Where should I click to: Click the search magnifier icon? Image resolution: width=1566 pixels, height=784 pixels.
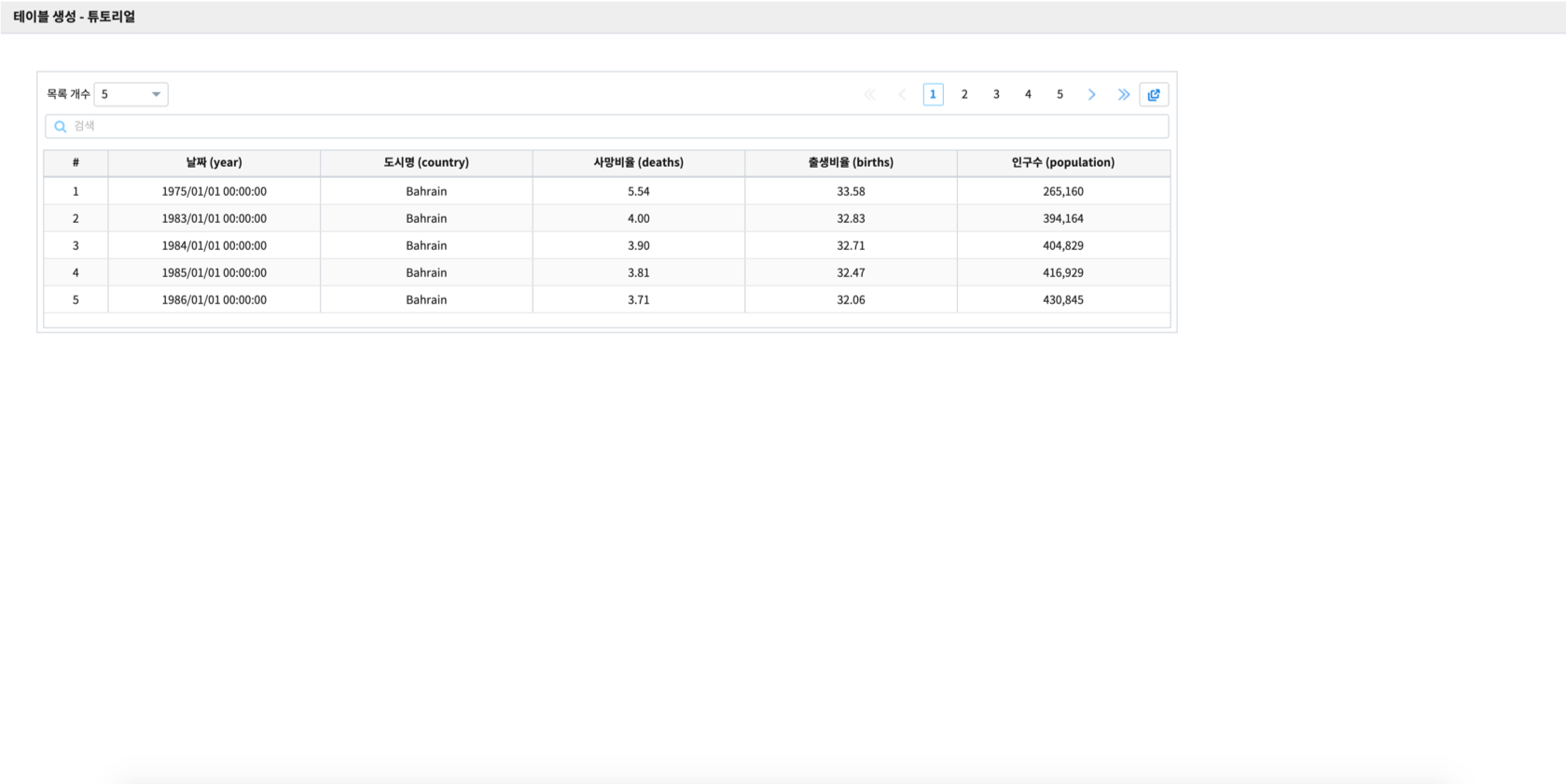60,127
